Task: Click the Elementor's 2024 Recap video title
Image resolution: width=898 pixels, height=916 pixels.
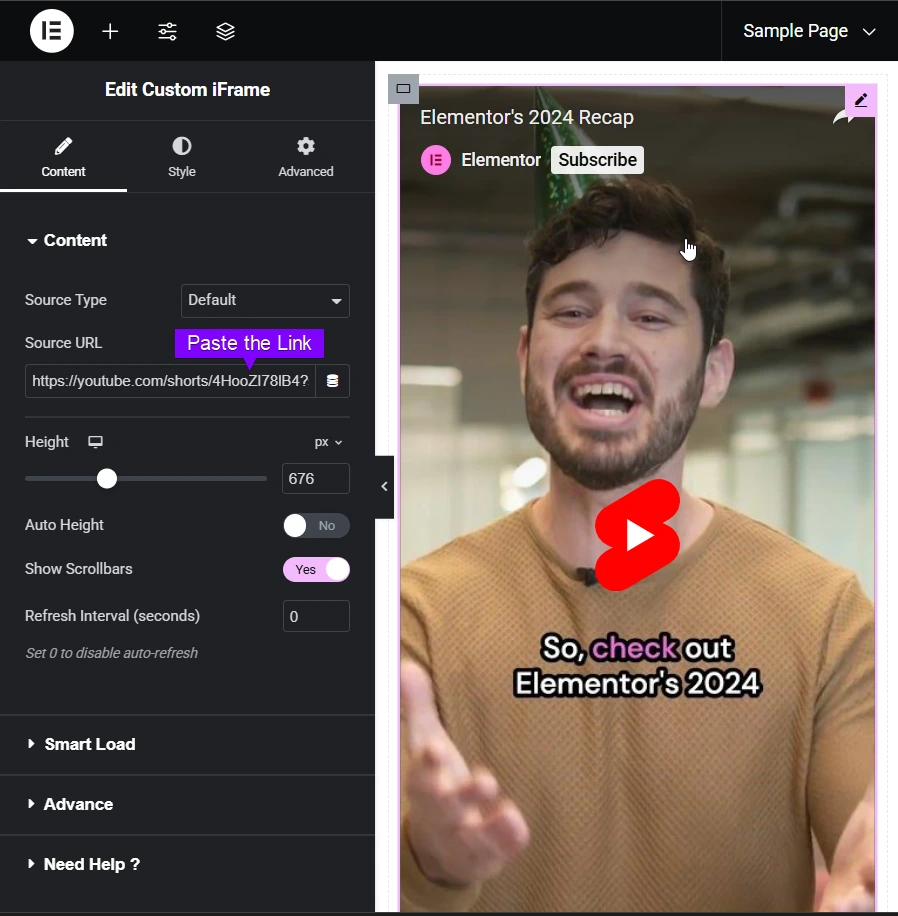Action: pyautogui.click(x=526, y=117)
